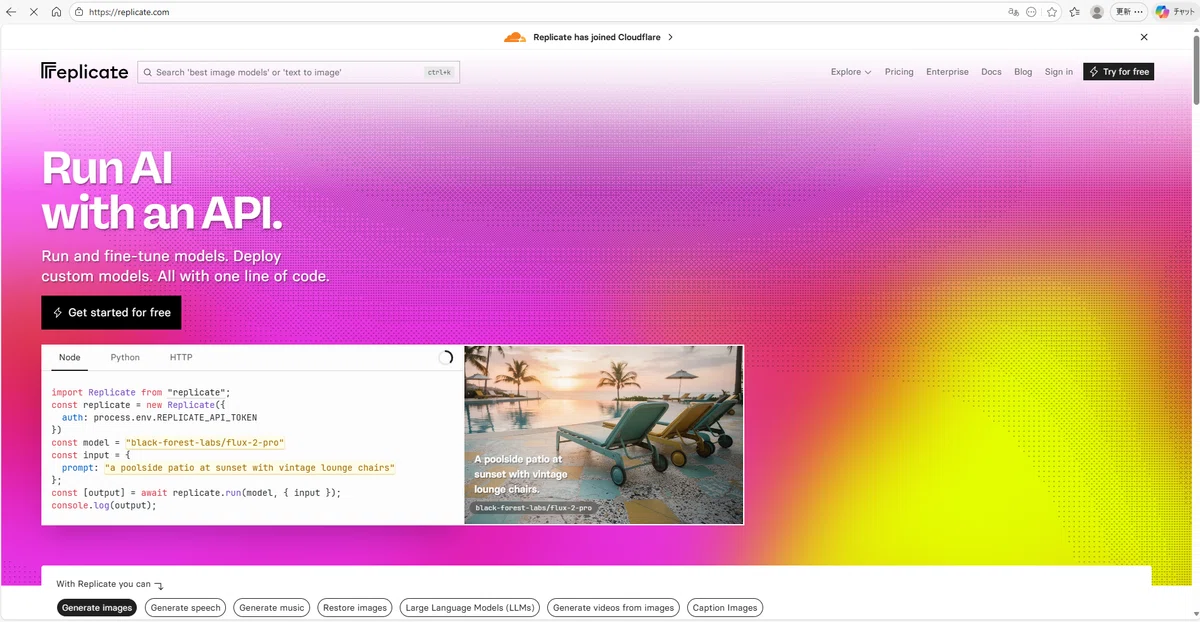Select the Restore images filter
1200x622 pixels.
pos(355,608)
